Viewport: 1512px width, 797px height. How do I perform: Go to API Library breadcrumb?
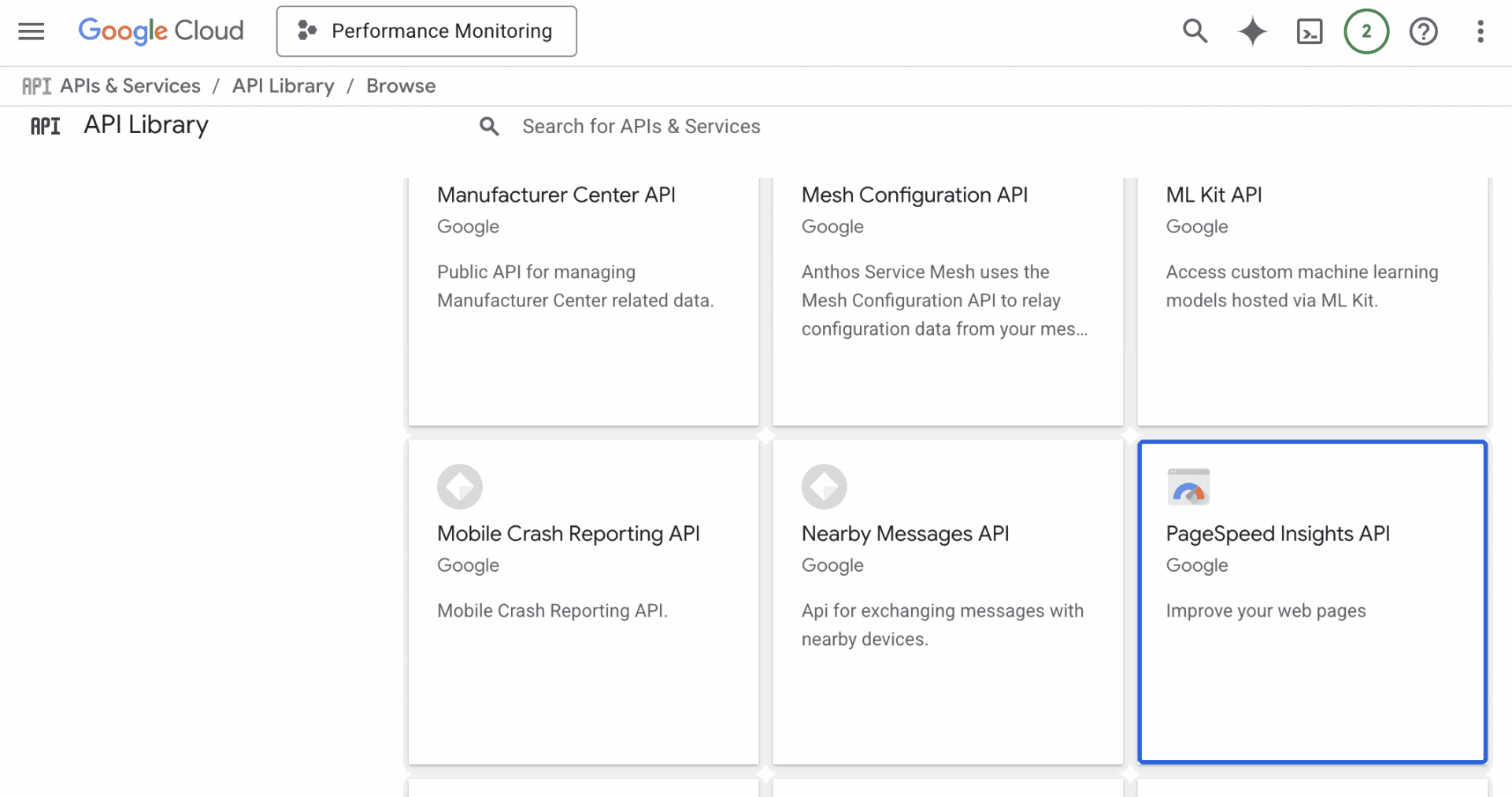pos(283,86)
